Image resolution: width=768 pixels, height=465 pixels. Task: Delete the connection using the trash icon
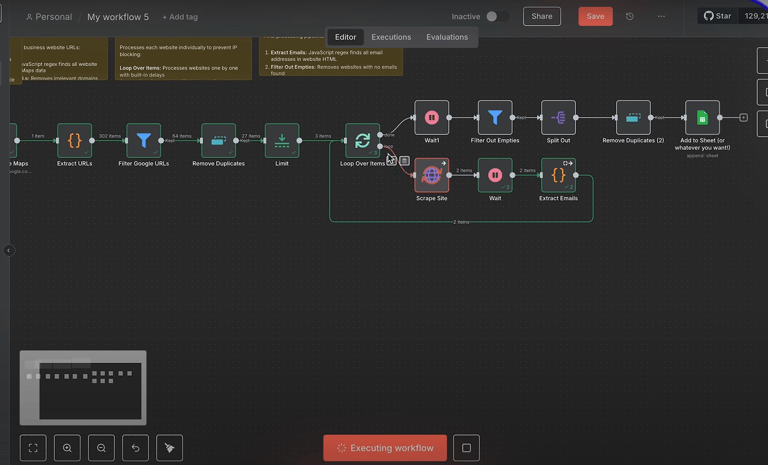point(404,161)
